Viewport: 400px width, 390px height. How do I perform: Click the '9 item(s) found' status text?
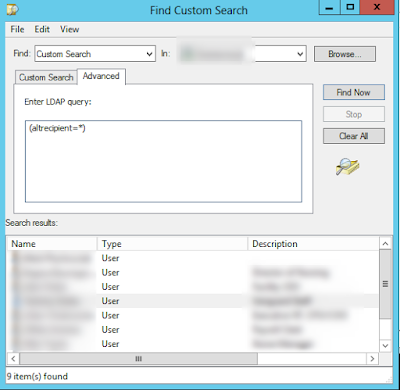coord(37,376)
